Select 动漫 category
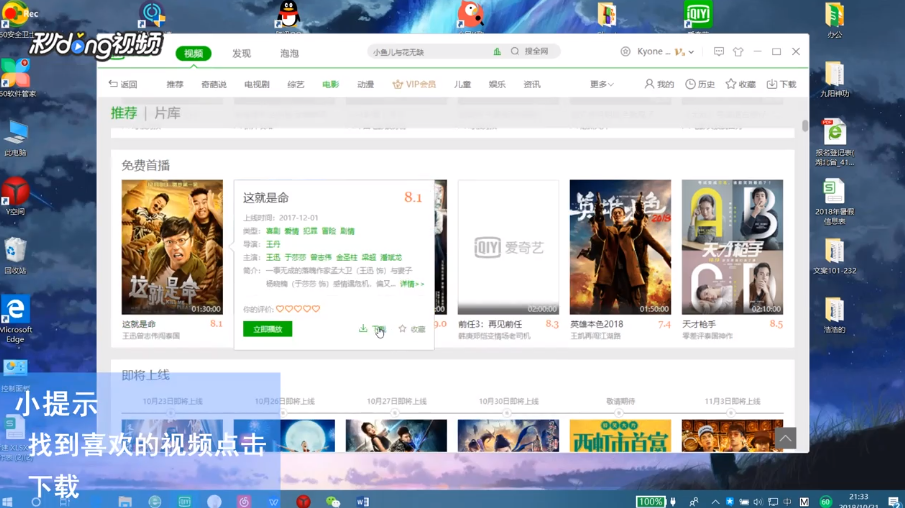 [365, 84]
